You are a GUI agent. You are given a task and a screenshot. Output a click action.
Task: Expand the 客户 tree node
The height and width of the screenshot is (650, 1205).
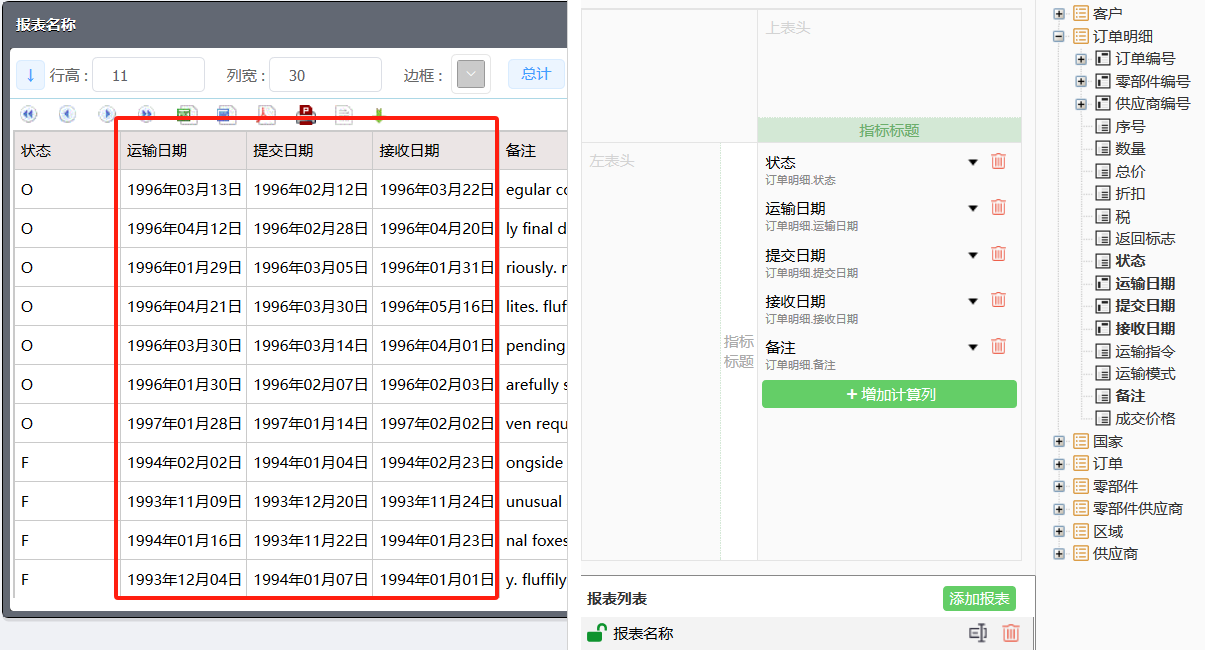click(x=1059, y=14)
